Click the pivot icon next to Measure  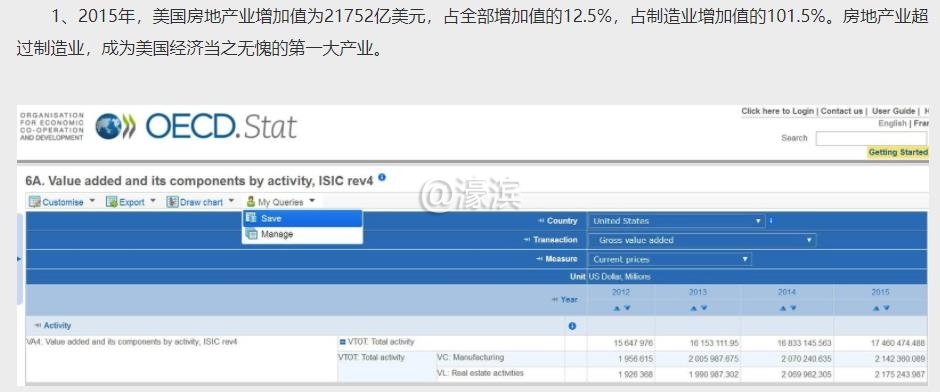coord(540,259)
